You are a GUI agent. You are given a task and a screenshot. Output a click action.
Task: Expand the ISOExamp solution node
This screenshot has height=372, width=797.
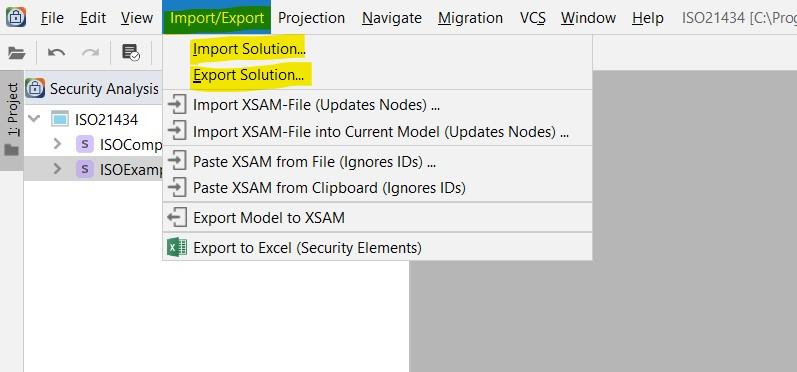pos(57,168)
